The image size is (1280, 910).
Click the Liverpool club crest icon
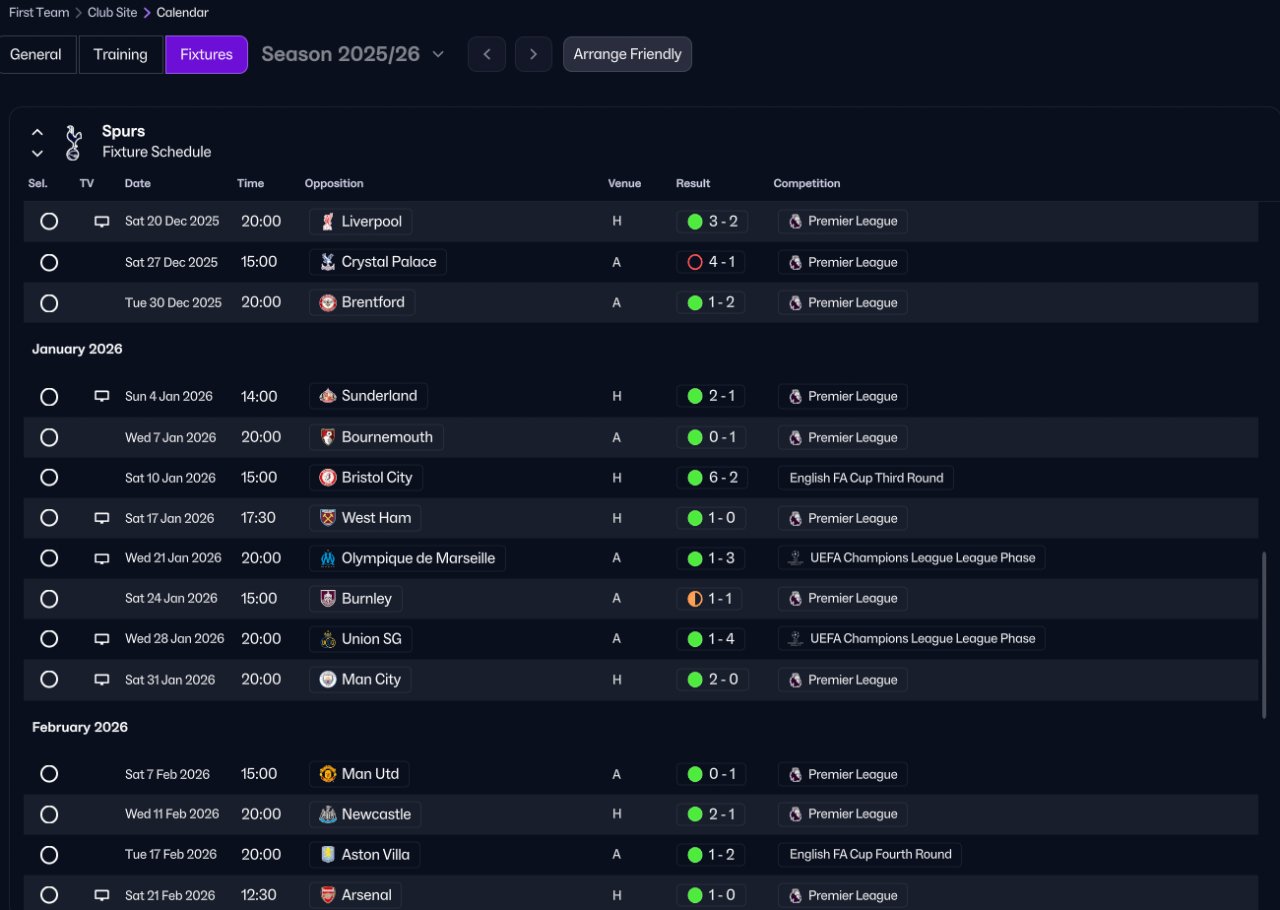327,221
